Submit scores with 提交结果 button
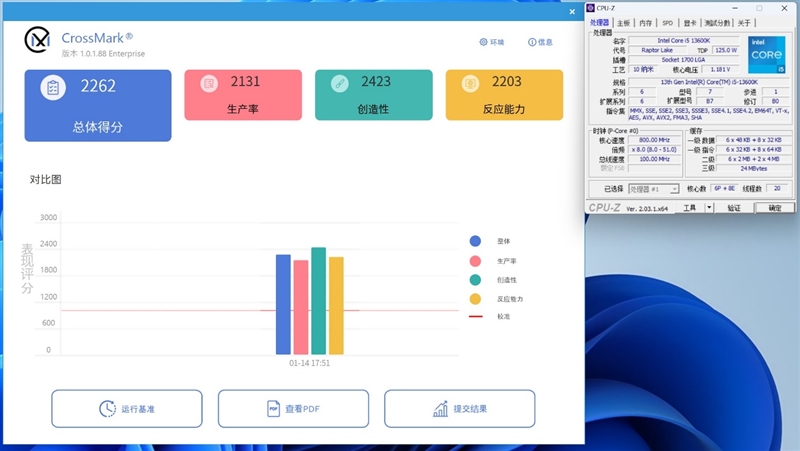Screen dimensions: 800x451 [460, 409]
